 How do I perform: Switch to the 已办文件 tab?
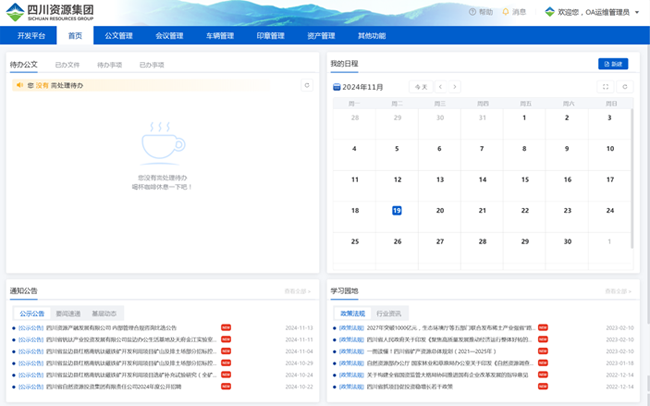[x=67, y=64]
